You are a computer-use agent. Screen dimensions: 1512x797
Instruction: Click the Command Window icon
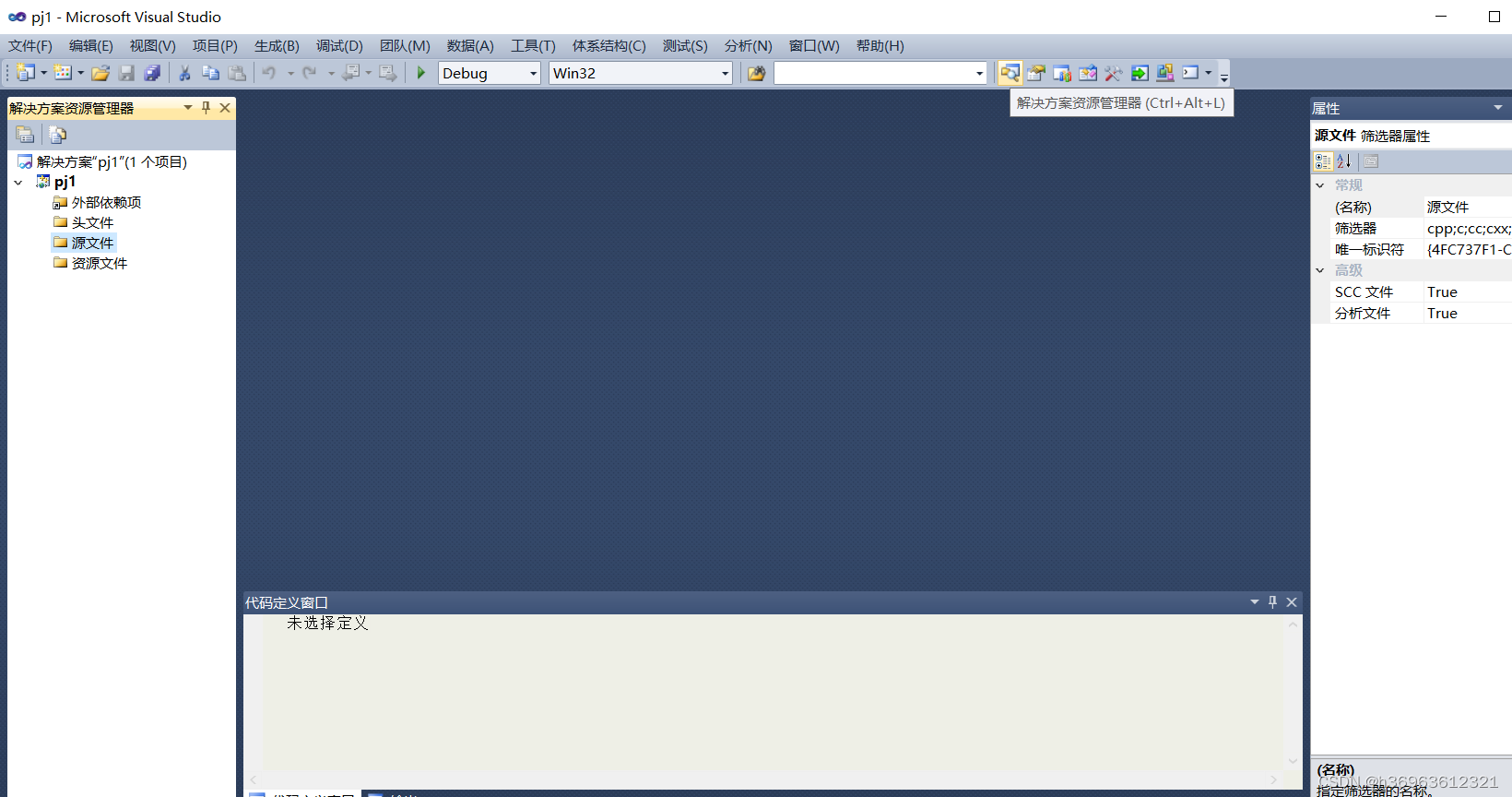[1191, 73]
